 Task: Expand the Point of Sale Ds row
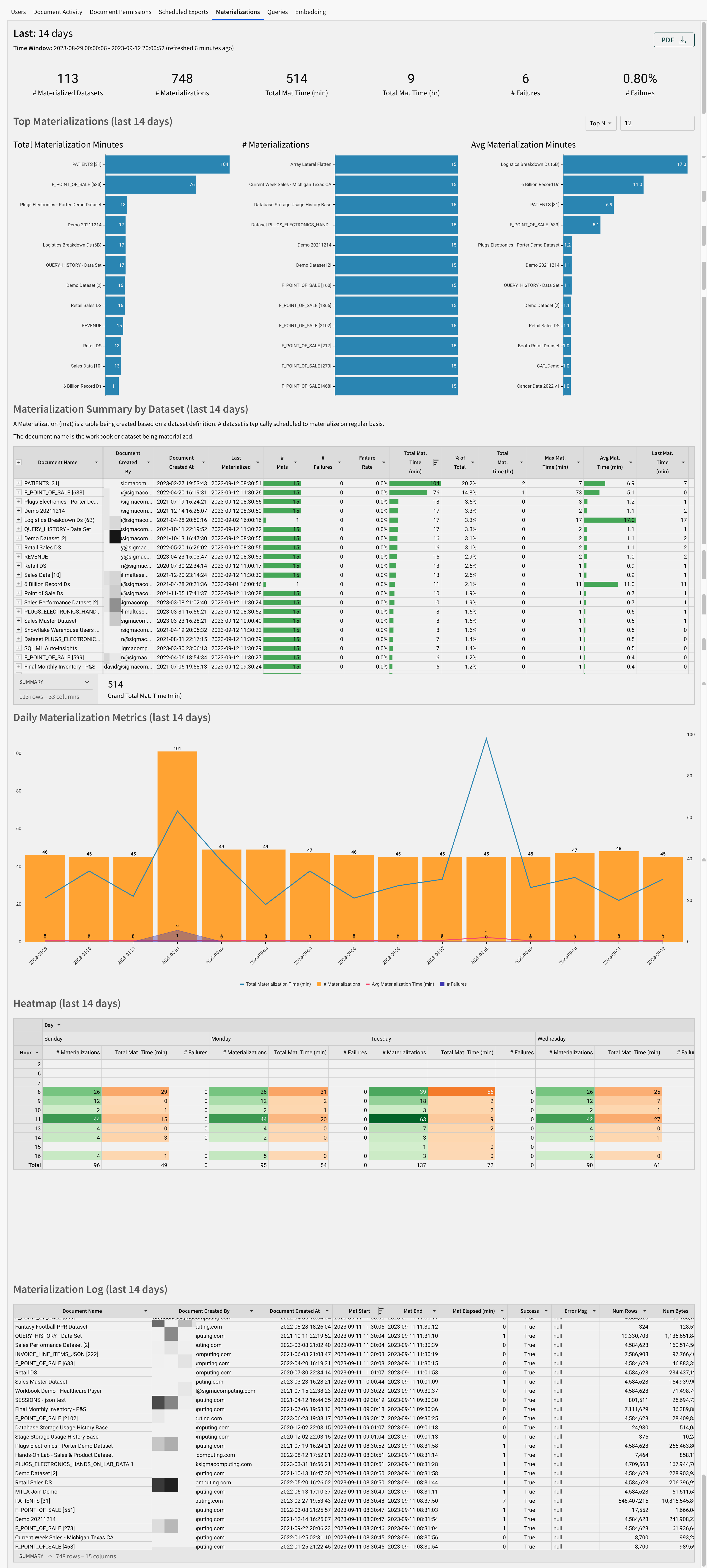tap(19, 593)
